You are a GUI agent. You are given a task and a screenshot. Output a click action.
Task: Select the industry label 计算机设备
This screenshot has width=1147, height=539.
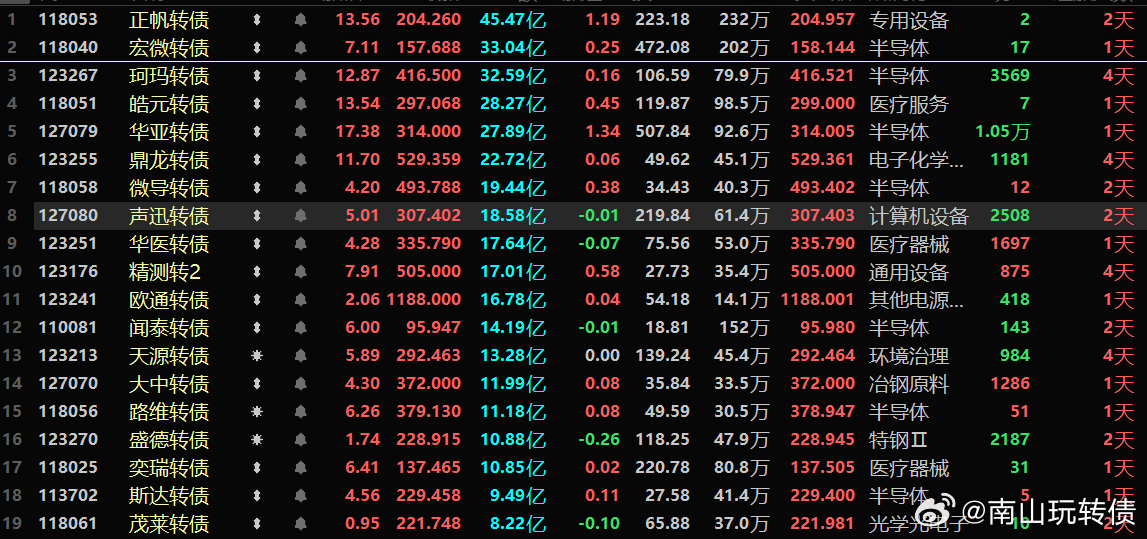(x=919, y=216)
